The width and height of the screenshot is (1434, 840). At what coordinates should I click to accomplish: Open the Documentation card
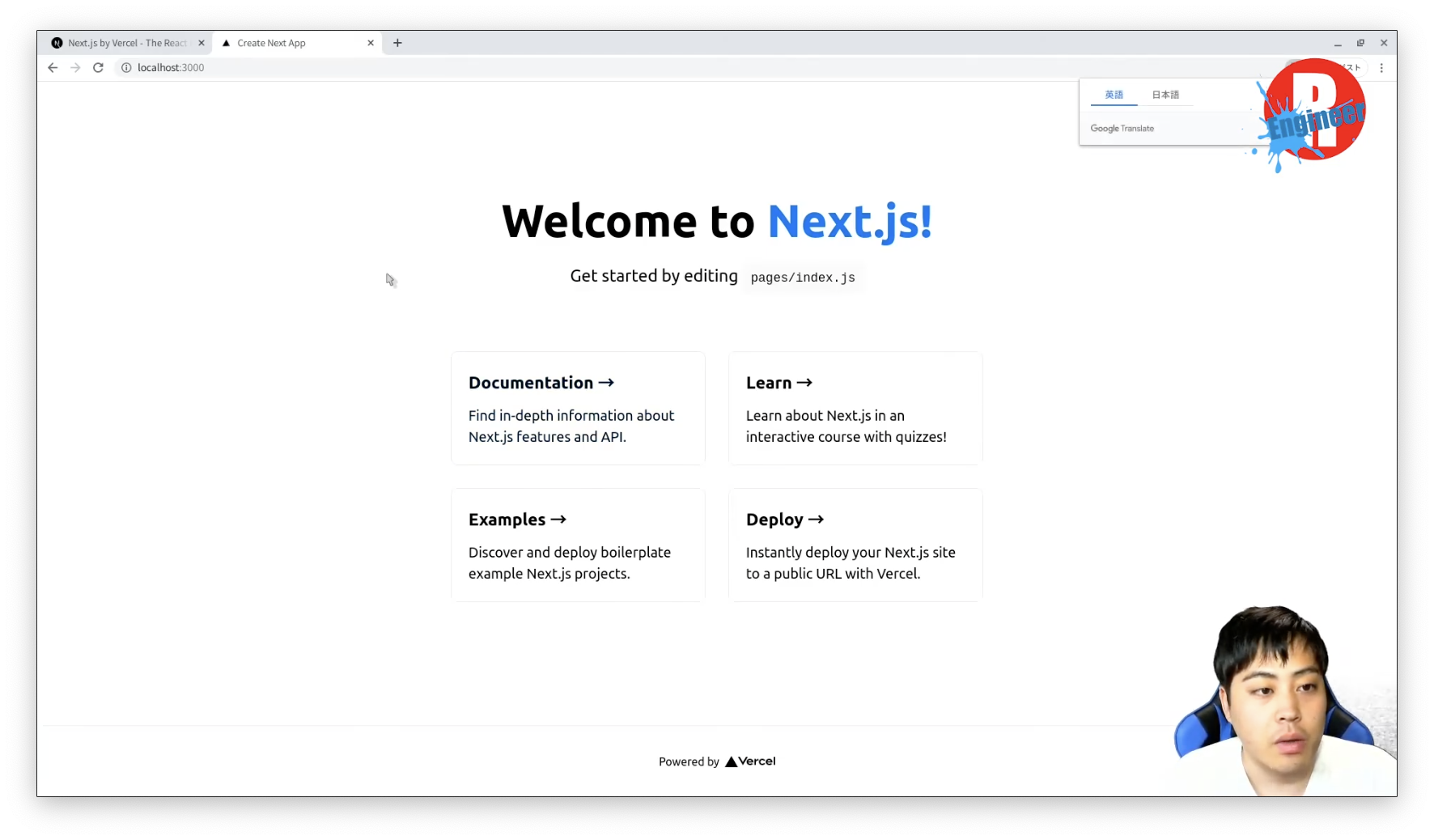[x=578, y=408]
